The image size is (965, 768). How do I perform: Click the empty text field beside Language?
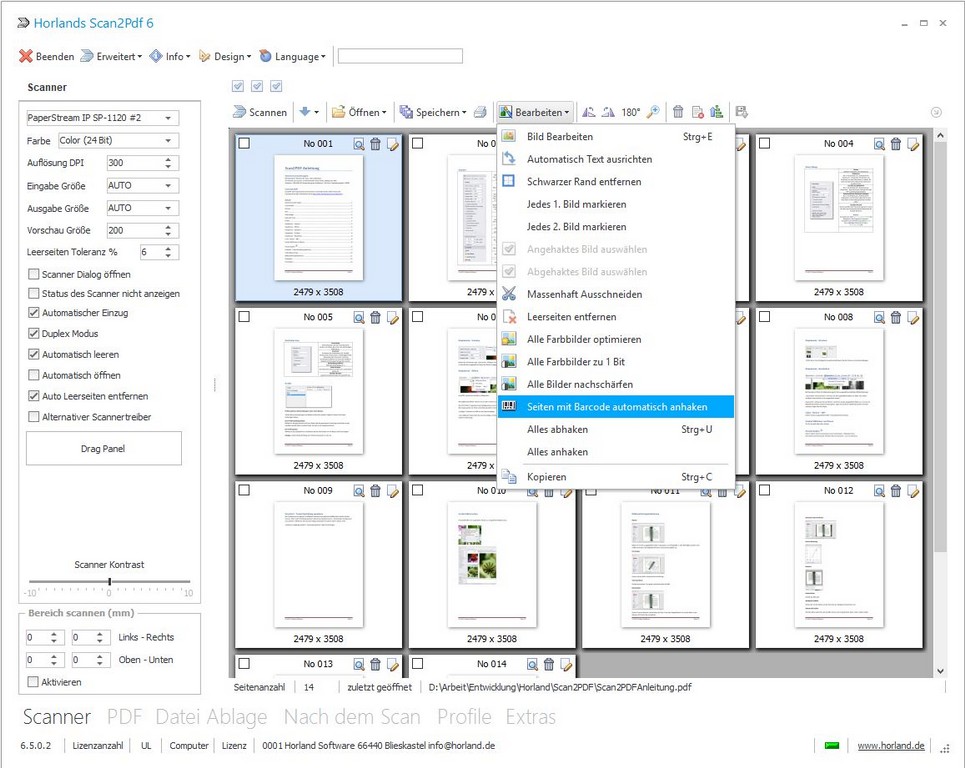click(x=400, y=57)
